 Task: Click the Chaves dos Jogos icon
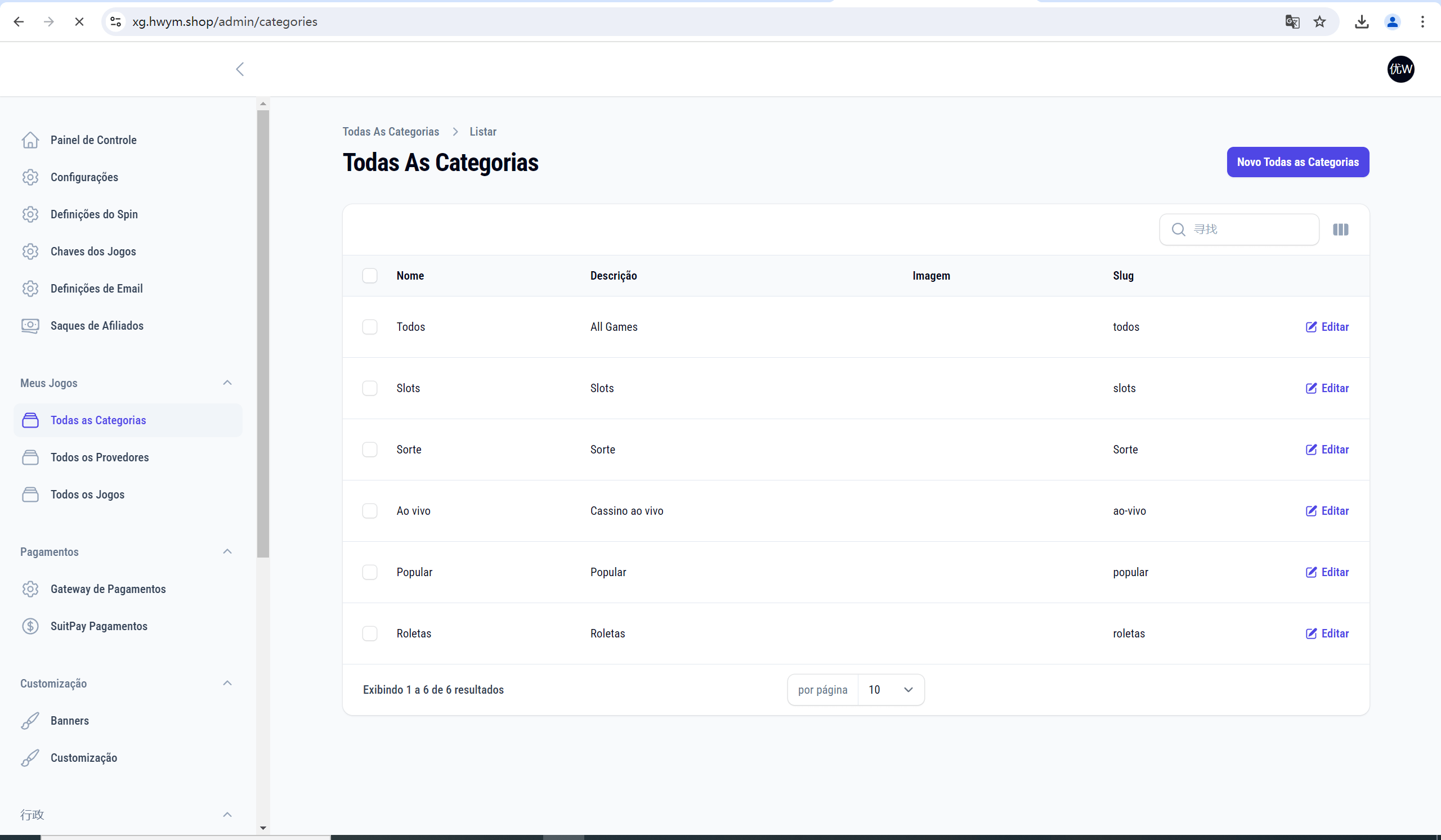point(29,251)
